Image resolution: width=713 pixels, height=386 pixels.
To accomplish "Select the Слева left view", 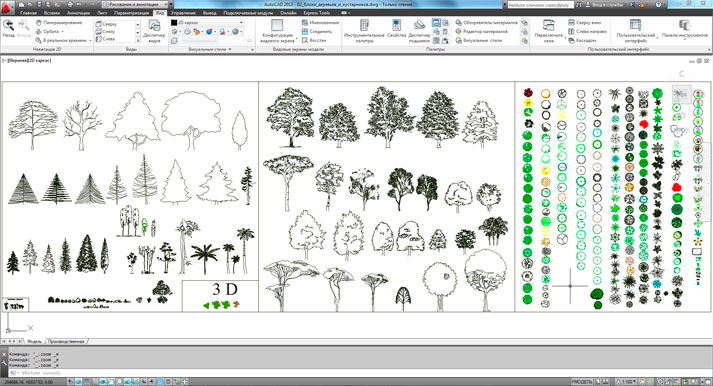I will [x=105, y=39].
